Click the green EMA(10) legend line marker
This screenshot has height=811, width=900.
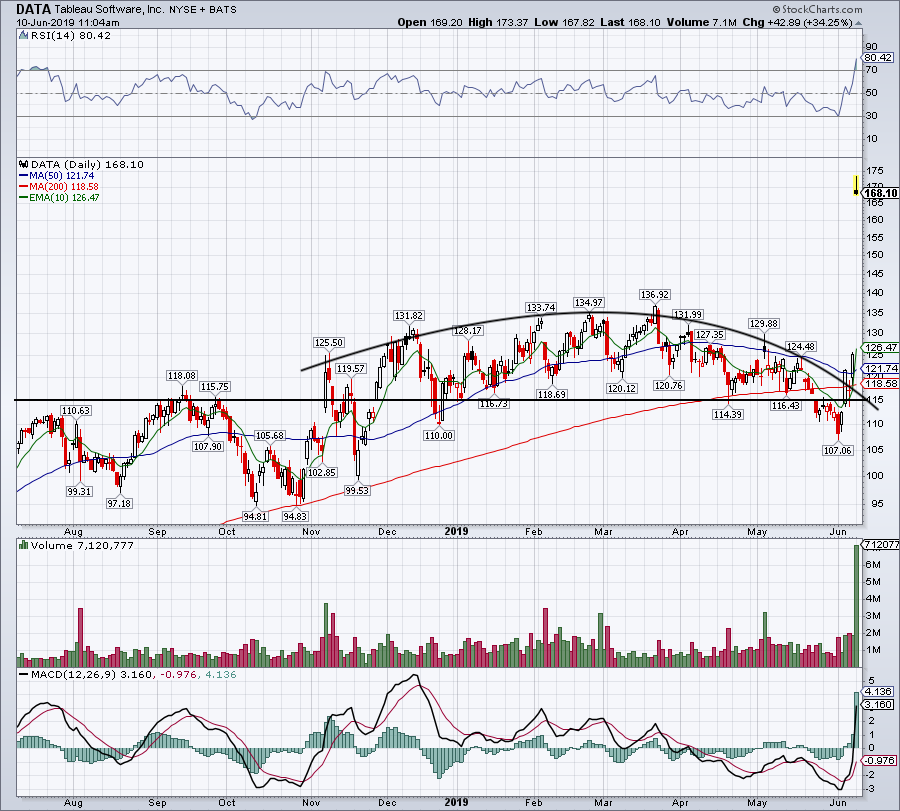(24, 198)
